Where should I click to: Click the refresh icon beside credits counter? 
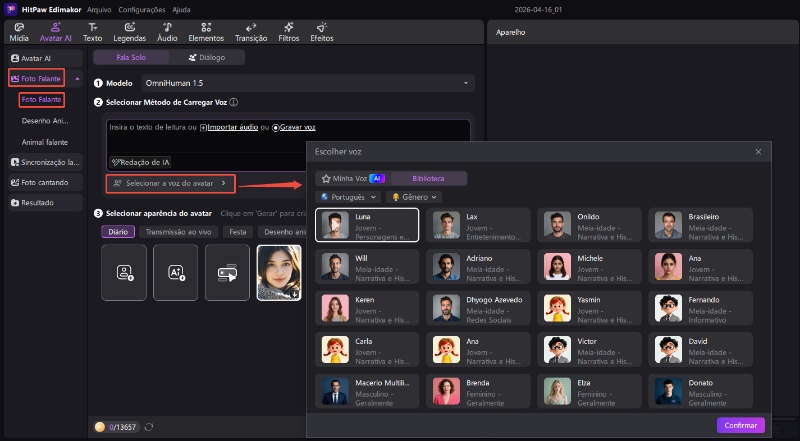tap(149, 427)
